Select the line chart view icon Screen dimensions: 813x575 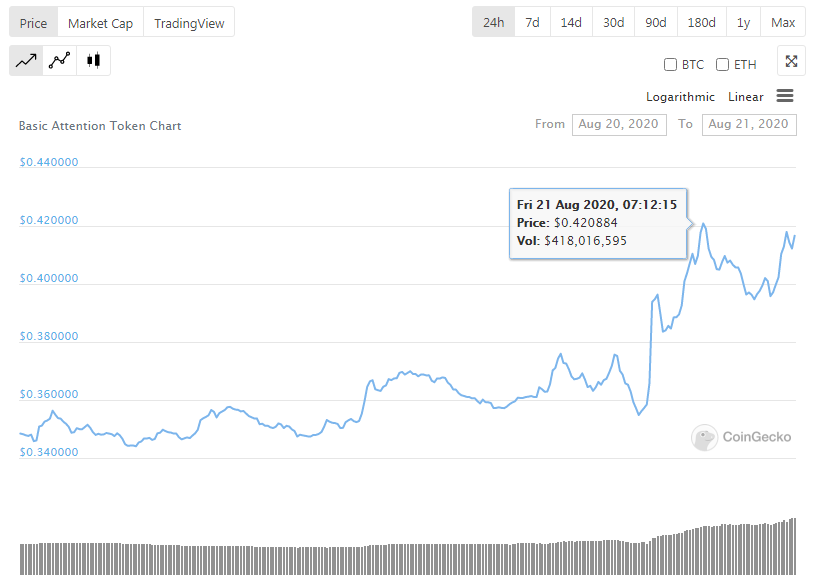pyautogui.click(x=26, y=61)
